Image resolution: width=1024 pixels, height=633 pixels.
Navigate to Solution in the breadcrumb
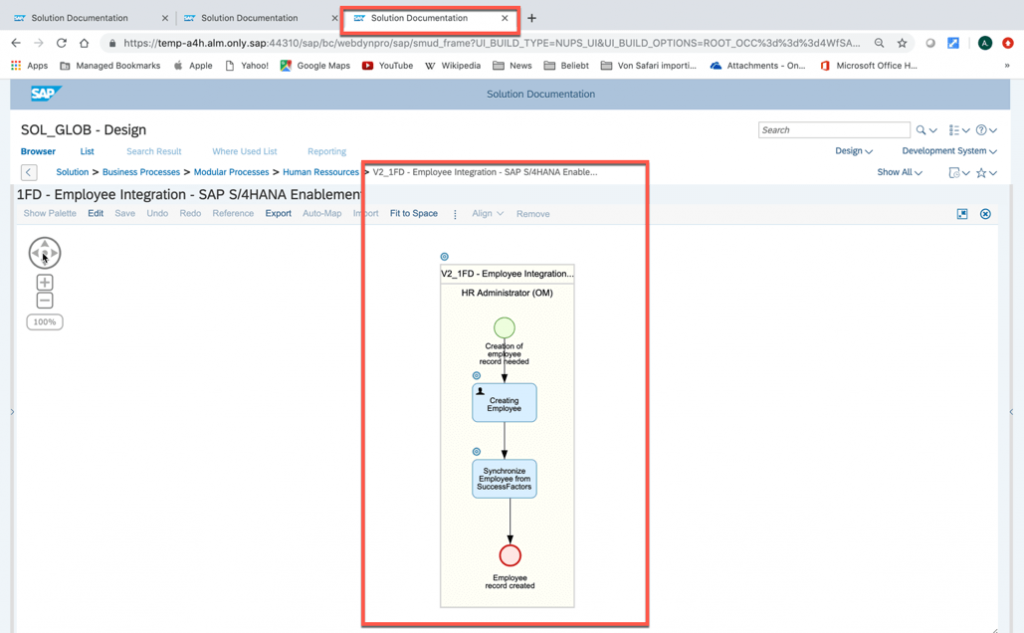(72, 172)
